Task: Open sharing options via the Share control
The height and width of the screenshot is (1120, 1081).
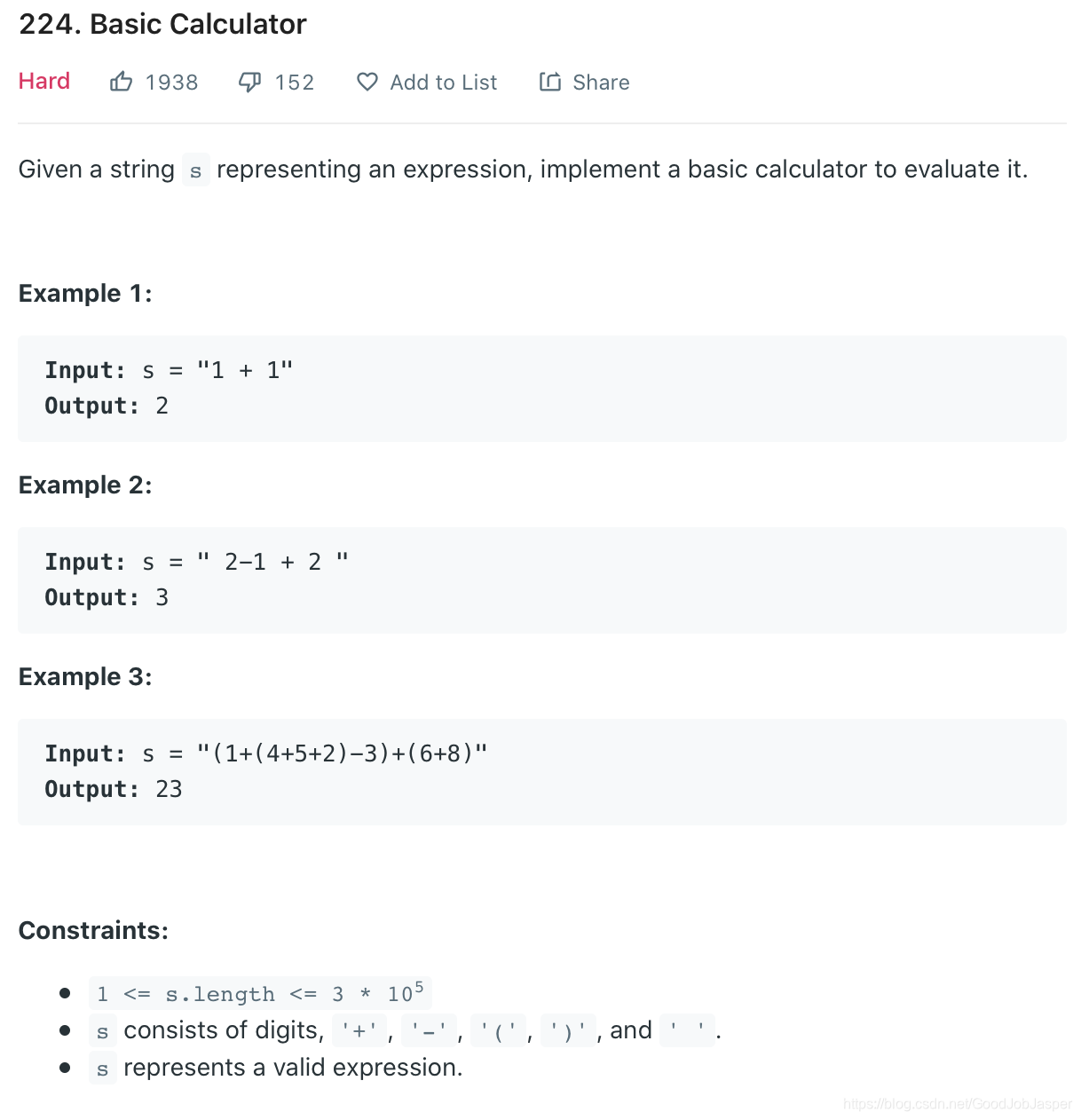Action: (x=584, y=82)
